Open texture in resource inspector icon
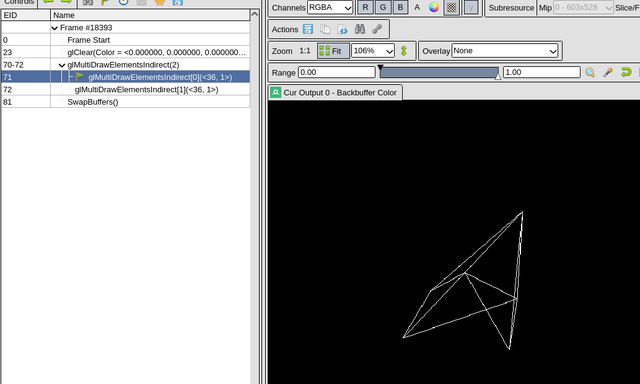Screen dimensions: 640x384 pos(342,29)
